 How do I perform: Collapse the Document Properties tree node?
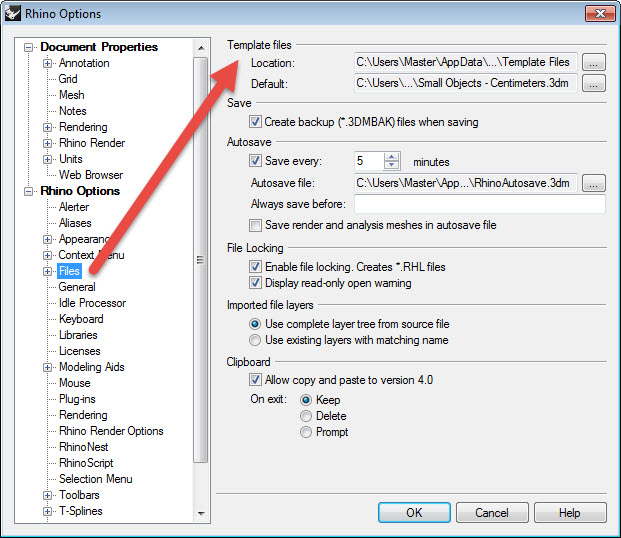29,48
